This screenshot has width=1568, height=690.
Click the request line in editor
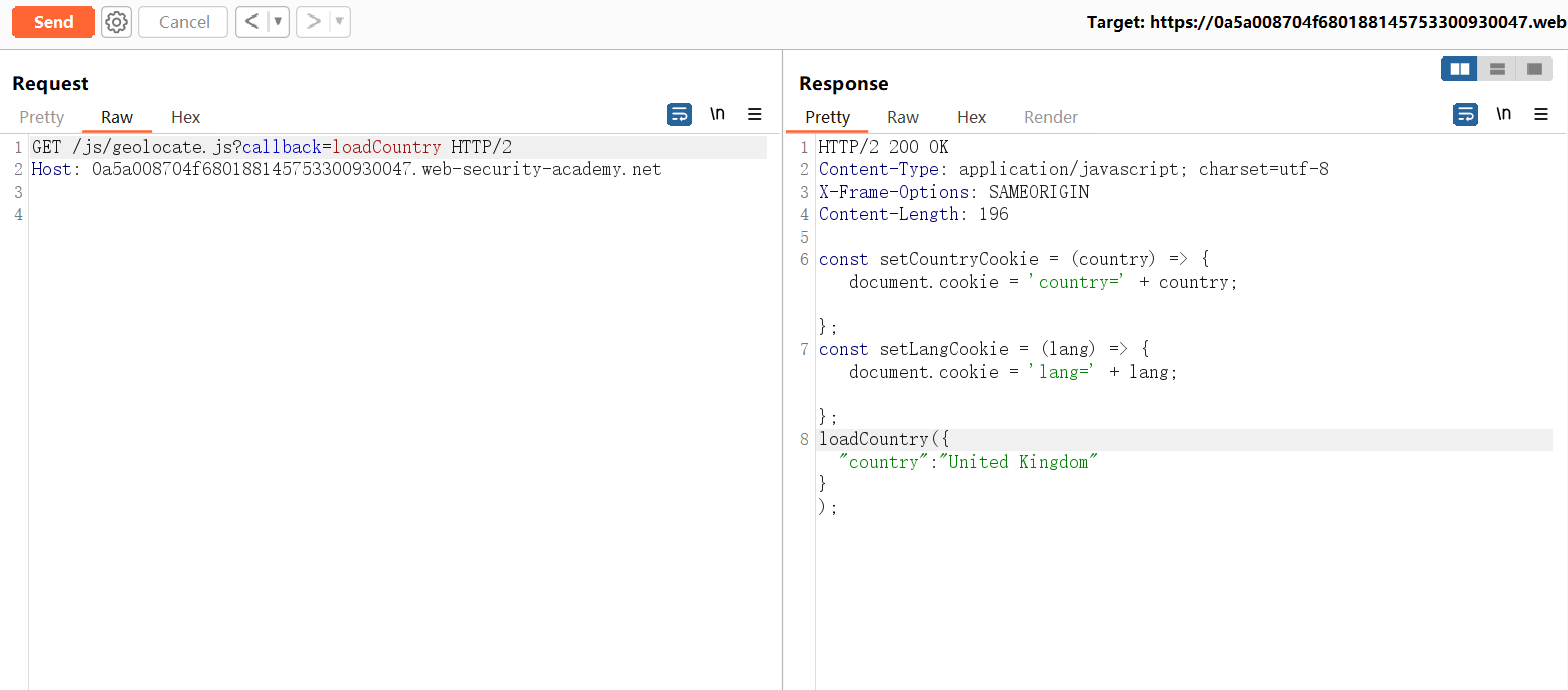click(x=272, y=147)
